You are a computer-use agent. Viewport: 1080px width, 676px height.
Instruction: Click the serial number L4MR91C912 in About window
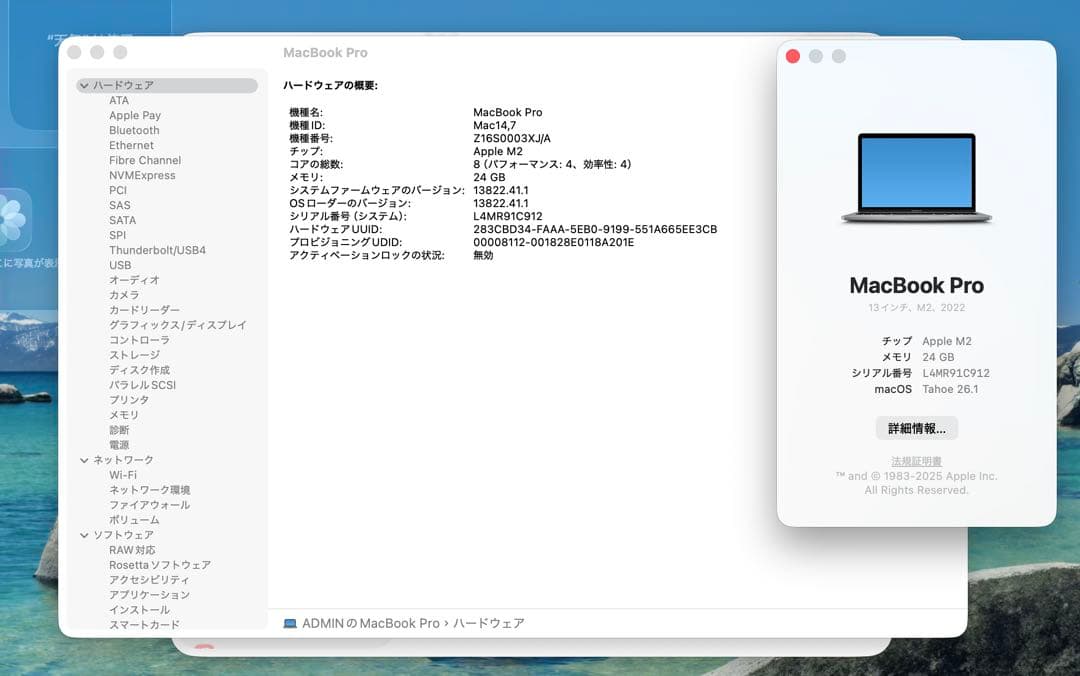pos(956,373)
